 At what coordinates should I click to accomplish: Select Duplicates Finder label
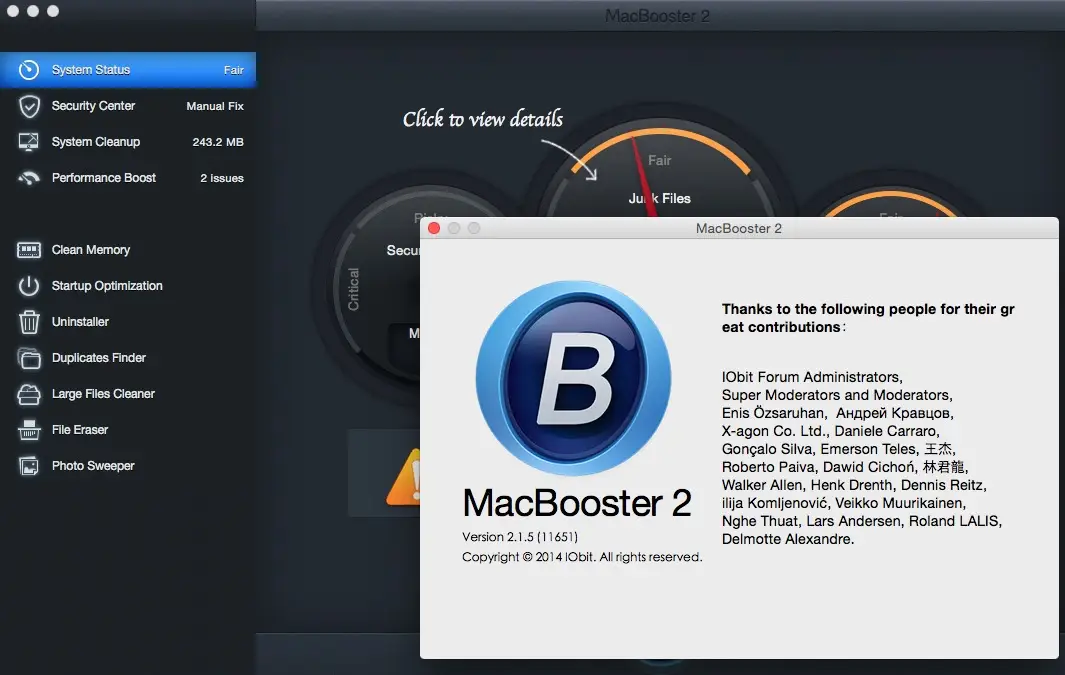[x=98, y=358]
